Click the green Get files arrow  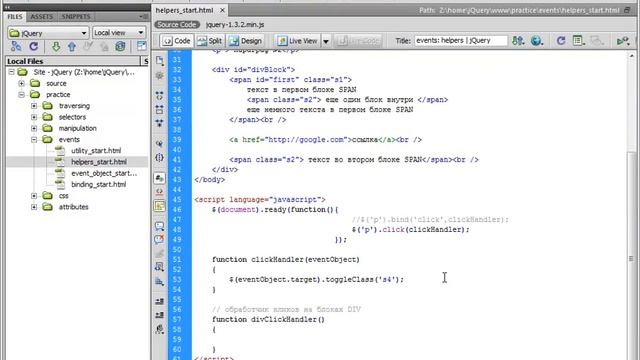point(56,47)
